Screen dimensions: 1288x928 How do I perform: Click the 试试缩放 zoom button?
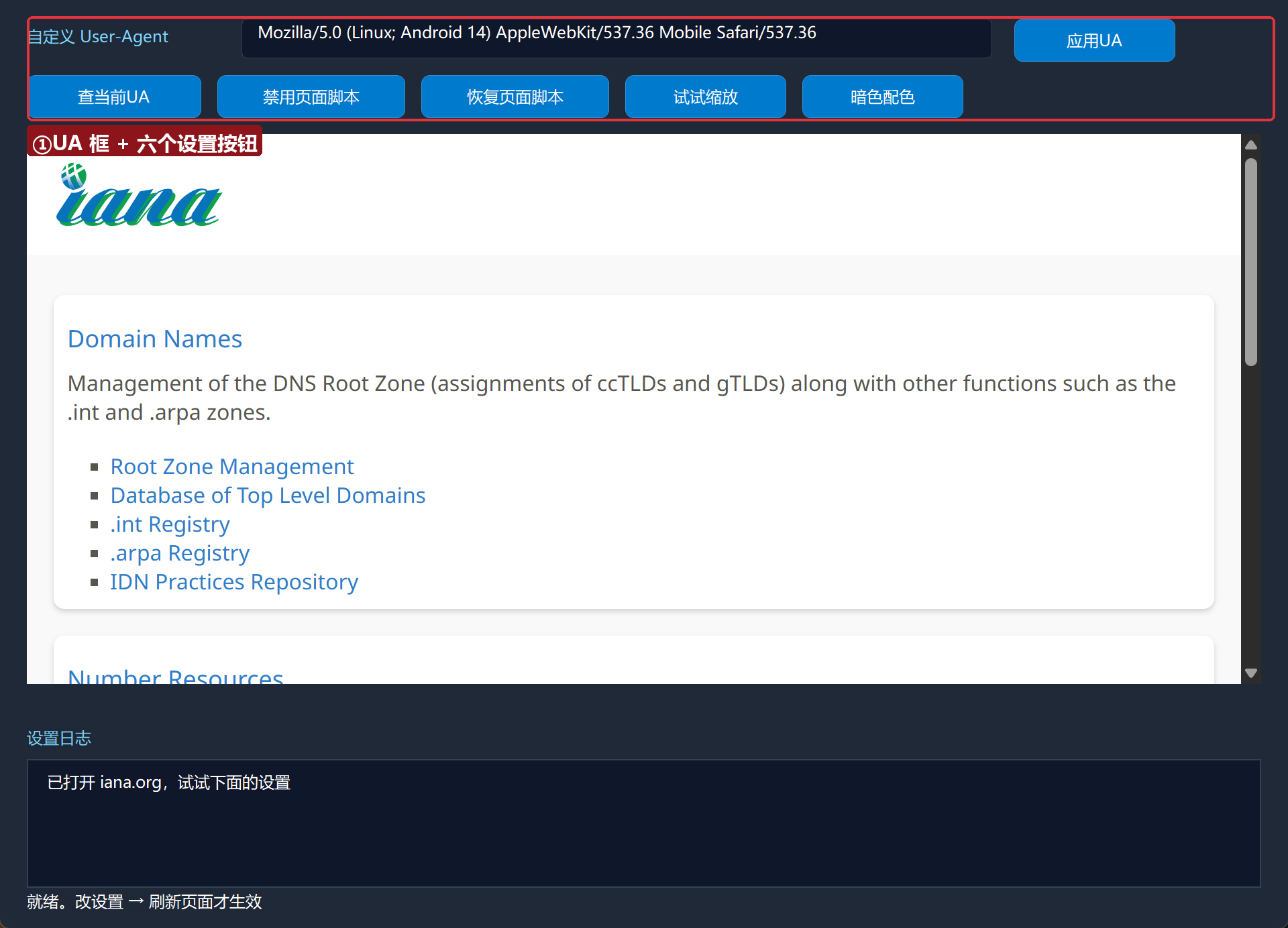(706, 97)
